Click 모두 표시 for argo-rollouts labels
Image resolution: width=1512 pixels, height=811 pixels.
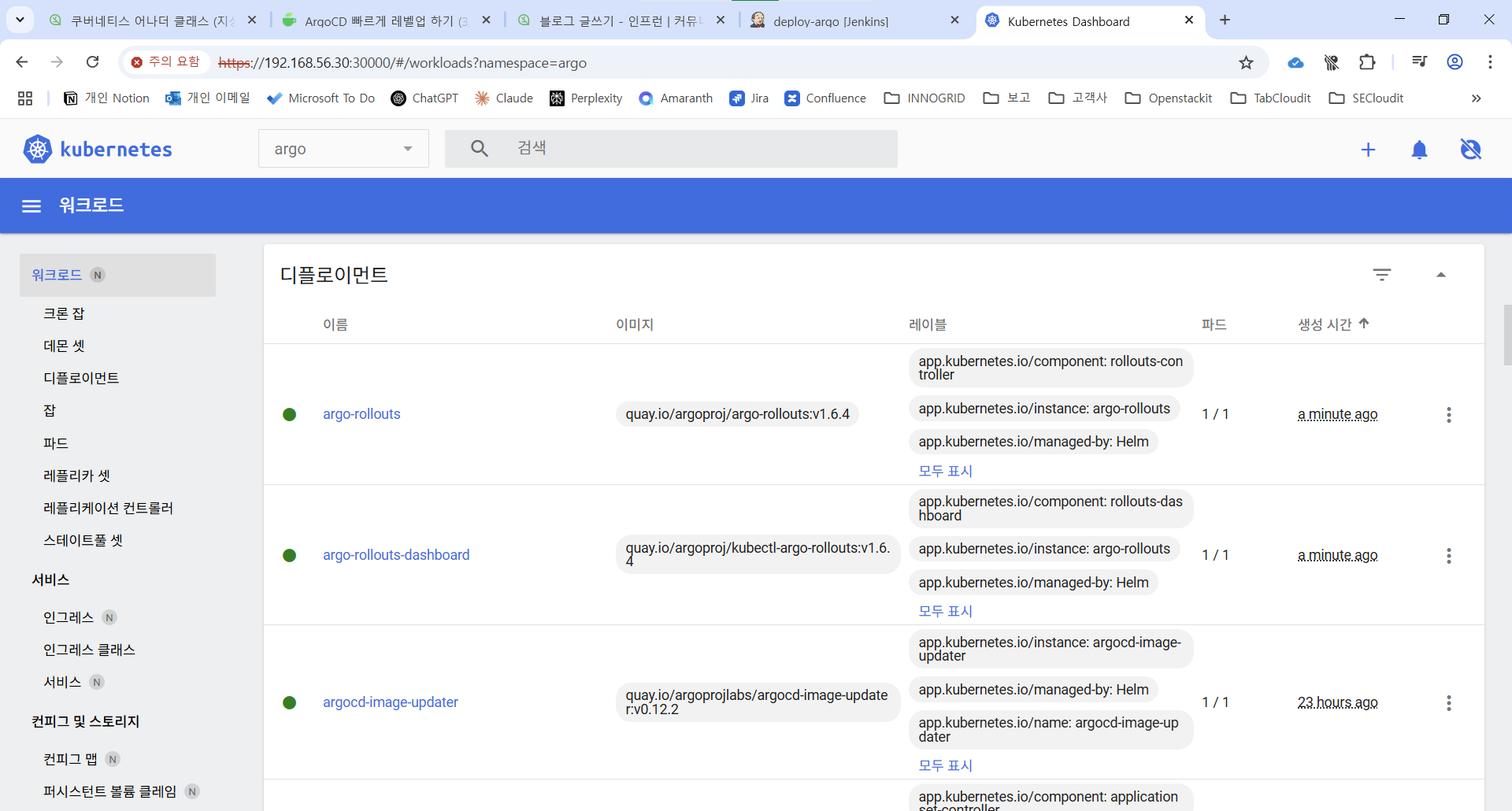click(945, 471)
